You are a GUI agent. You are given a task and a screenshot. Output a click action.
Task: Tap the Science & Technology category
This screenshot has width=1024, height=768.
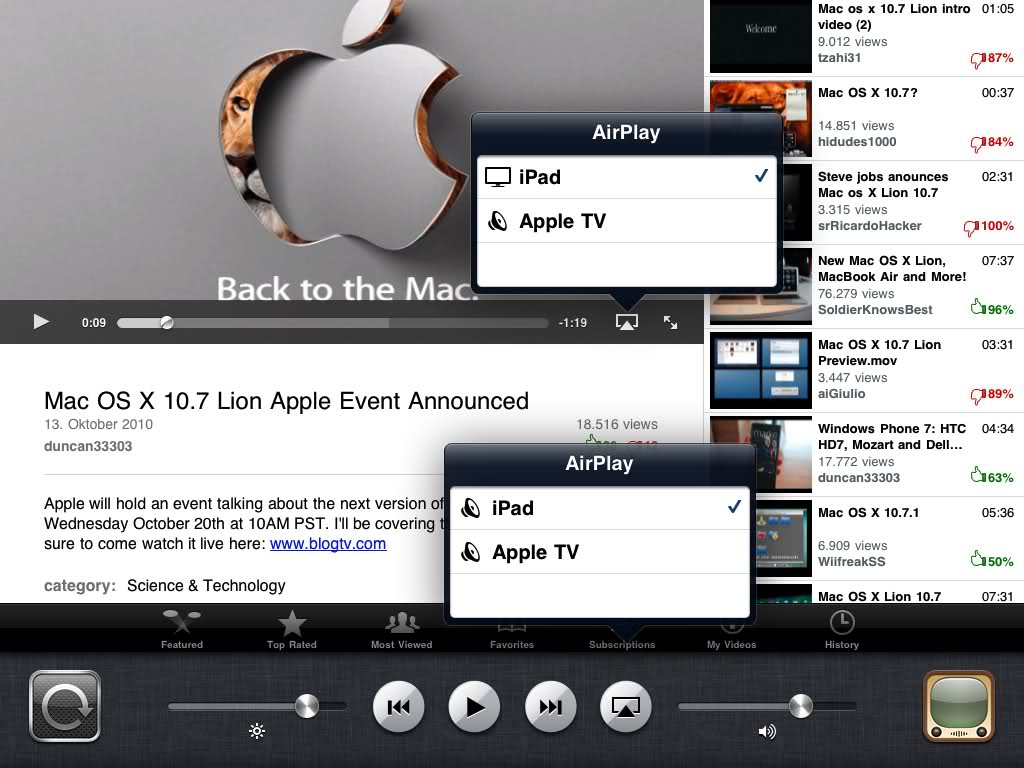tap(206, 586)
